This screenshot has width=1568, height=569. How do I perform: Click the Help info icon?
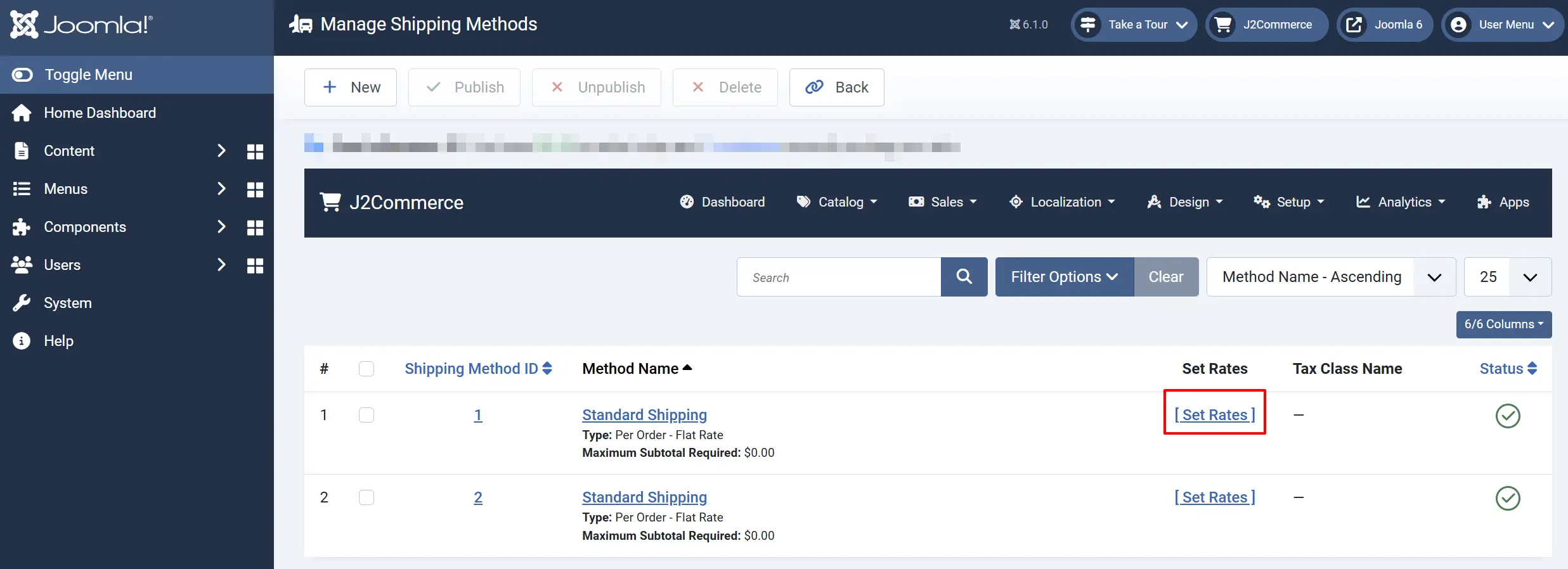coord(22,341)
